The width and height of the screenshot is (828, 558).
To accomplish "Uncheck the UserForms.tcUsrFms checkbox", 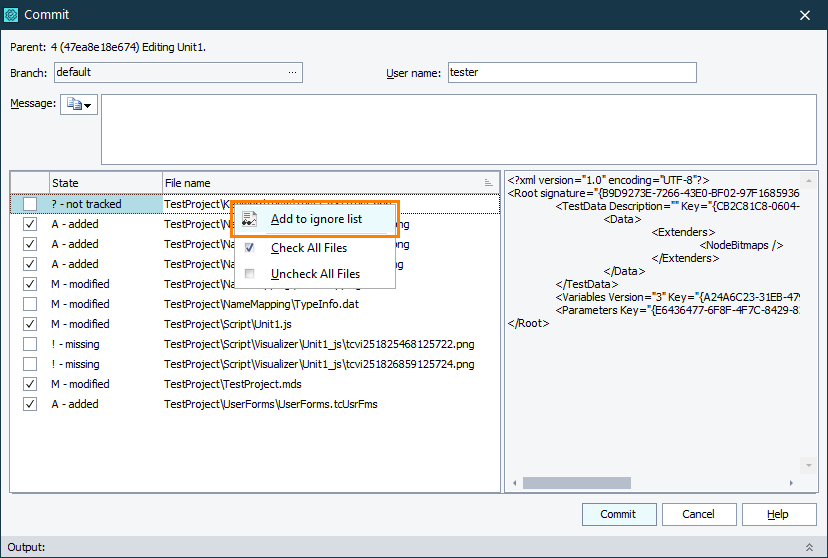I will [30, 404].
